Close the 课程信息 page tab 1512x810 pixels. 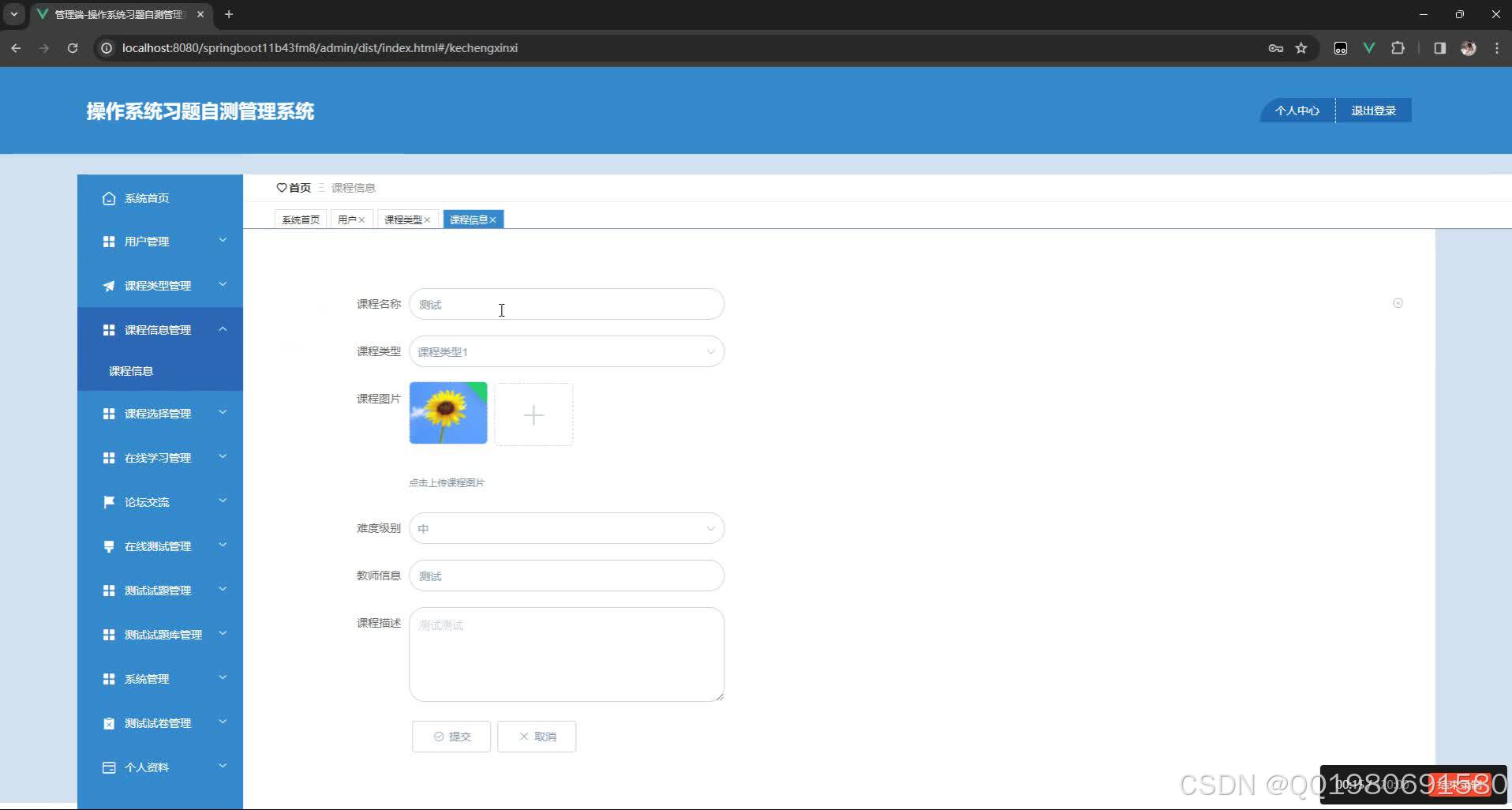pos(492,220)
